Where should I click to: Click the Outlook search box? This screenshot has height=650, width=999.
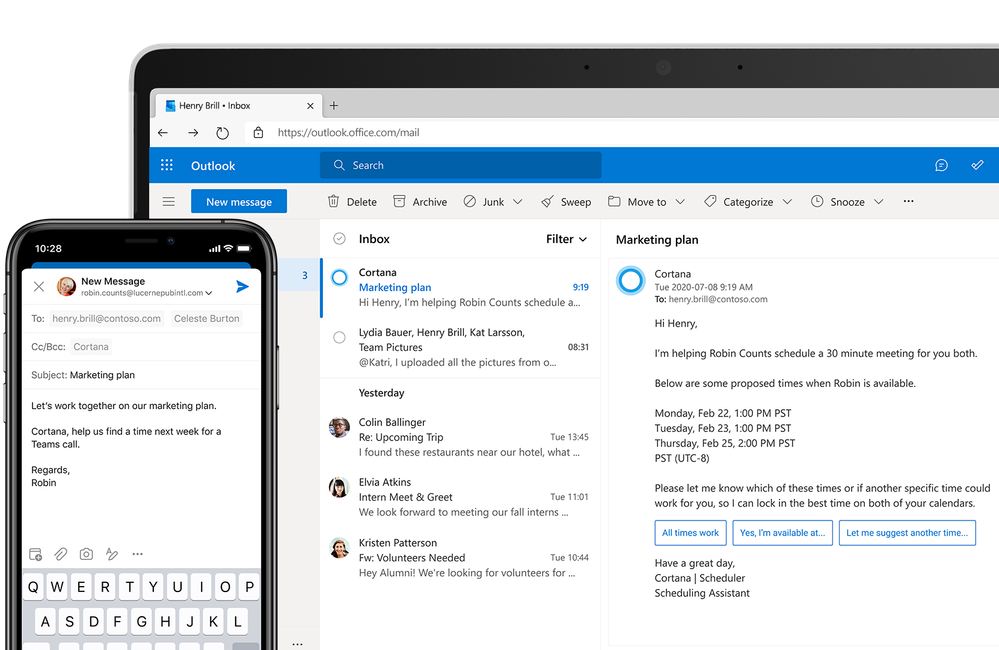click(461, 165)
